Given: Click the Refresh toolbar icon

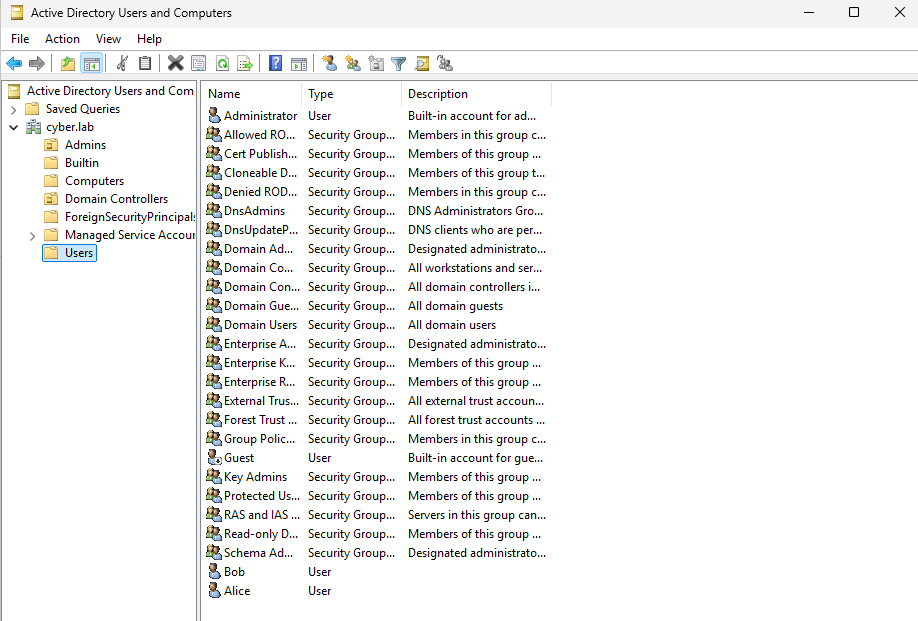Looking at the screenshot, I should pyautogui.click(x=222, y=64).
